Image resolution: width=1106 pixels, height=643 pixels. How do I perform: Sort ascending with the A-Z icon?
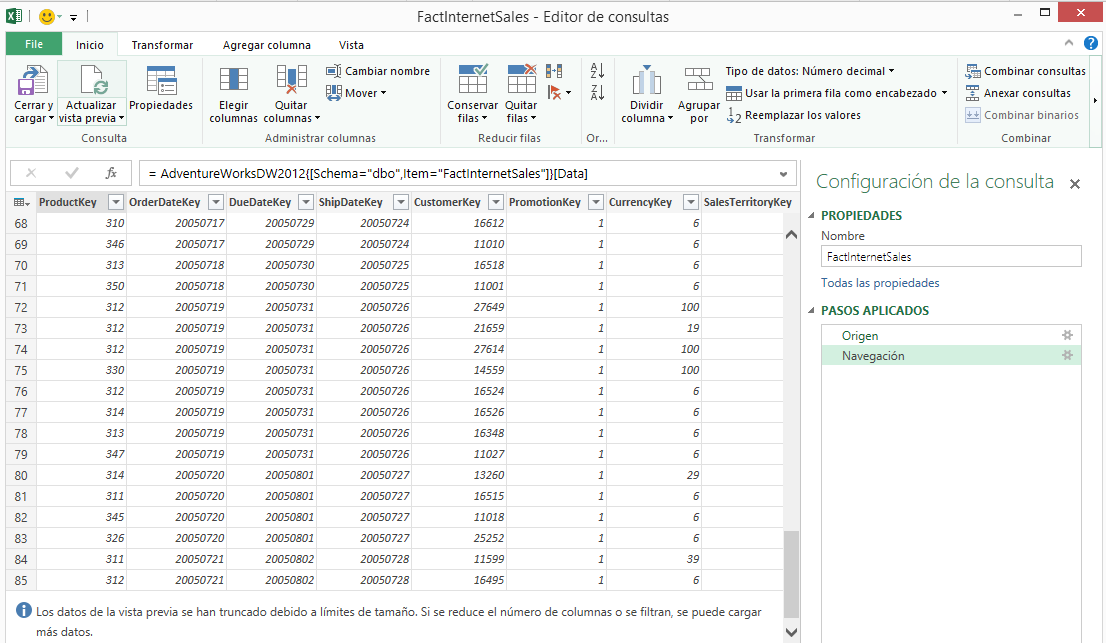pos(598,71)
